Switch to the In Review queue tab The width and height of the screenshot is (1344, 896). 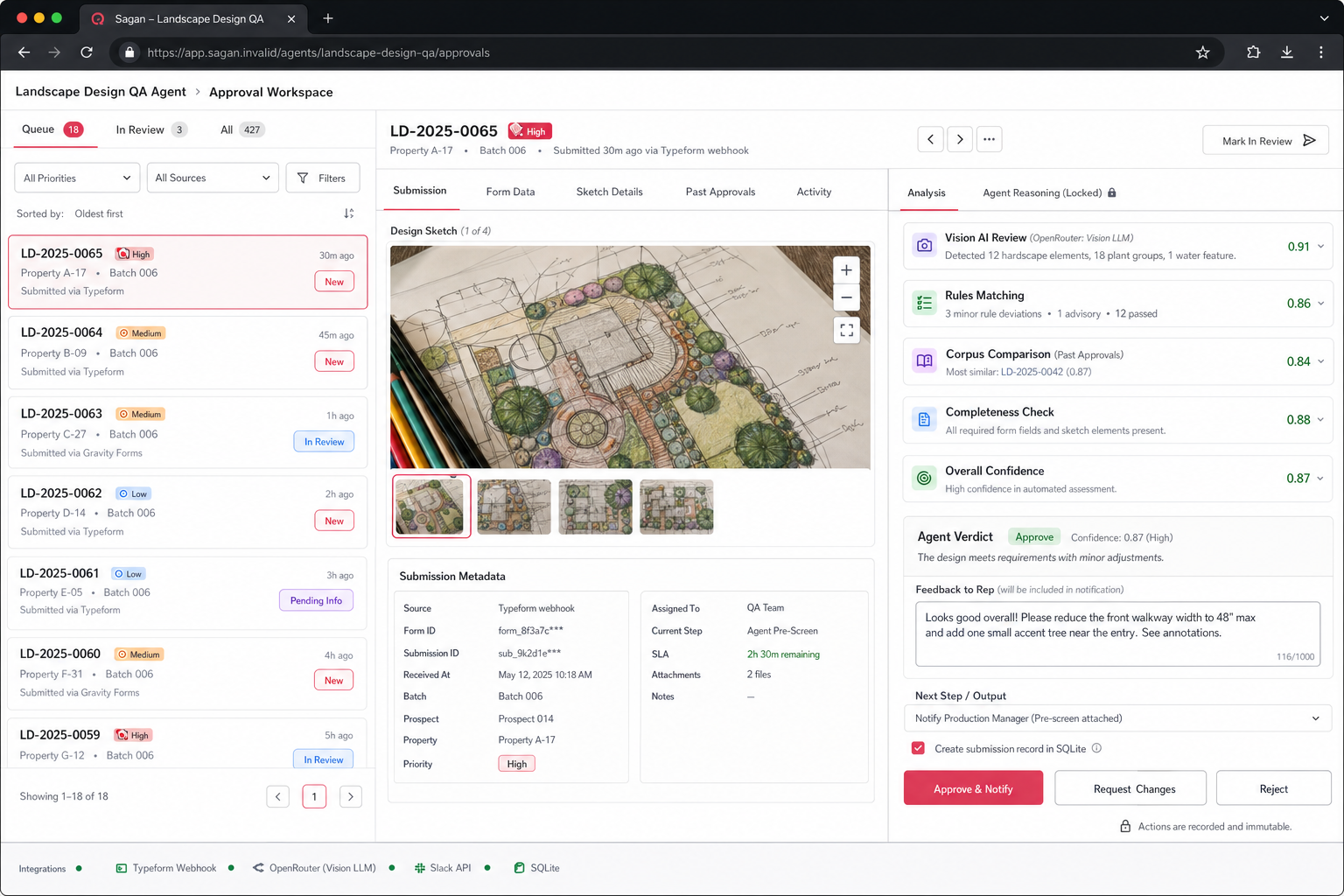coord(150,129)
